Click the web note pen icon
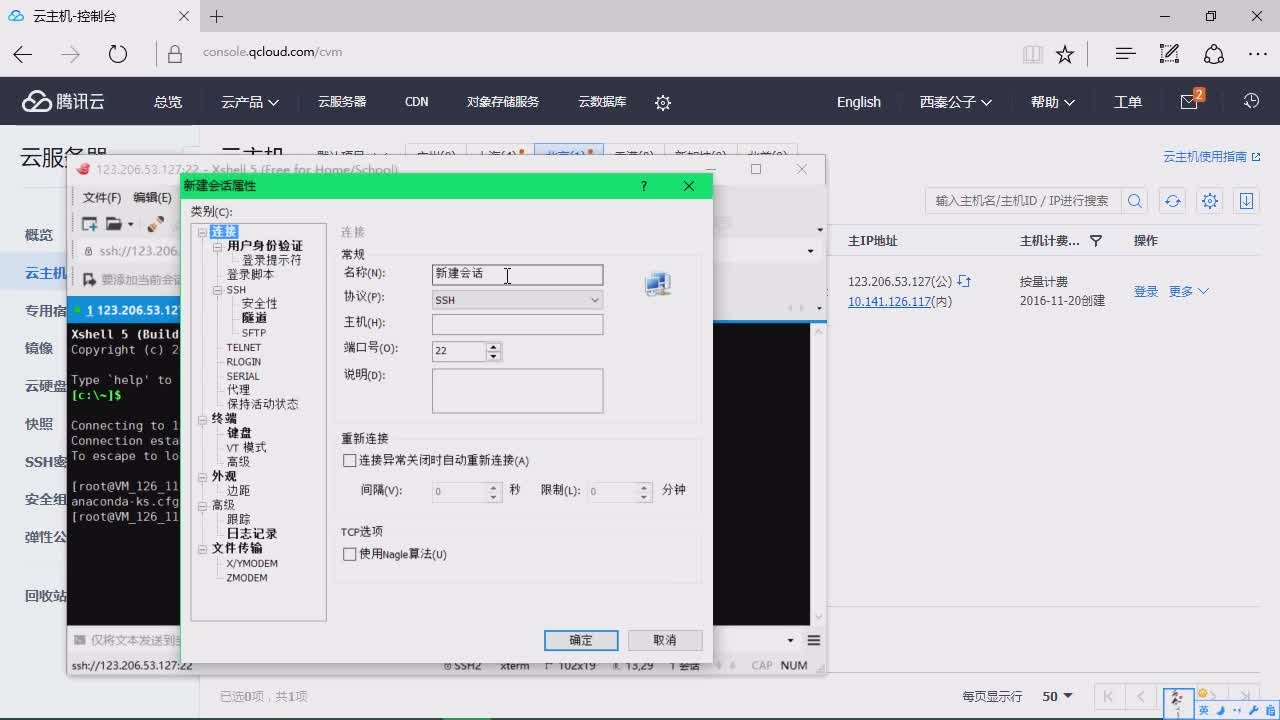Screen dimensions: 1280x720 (1169, 54)
